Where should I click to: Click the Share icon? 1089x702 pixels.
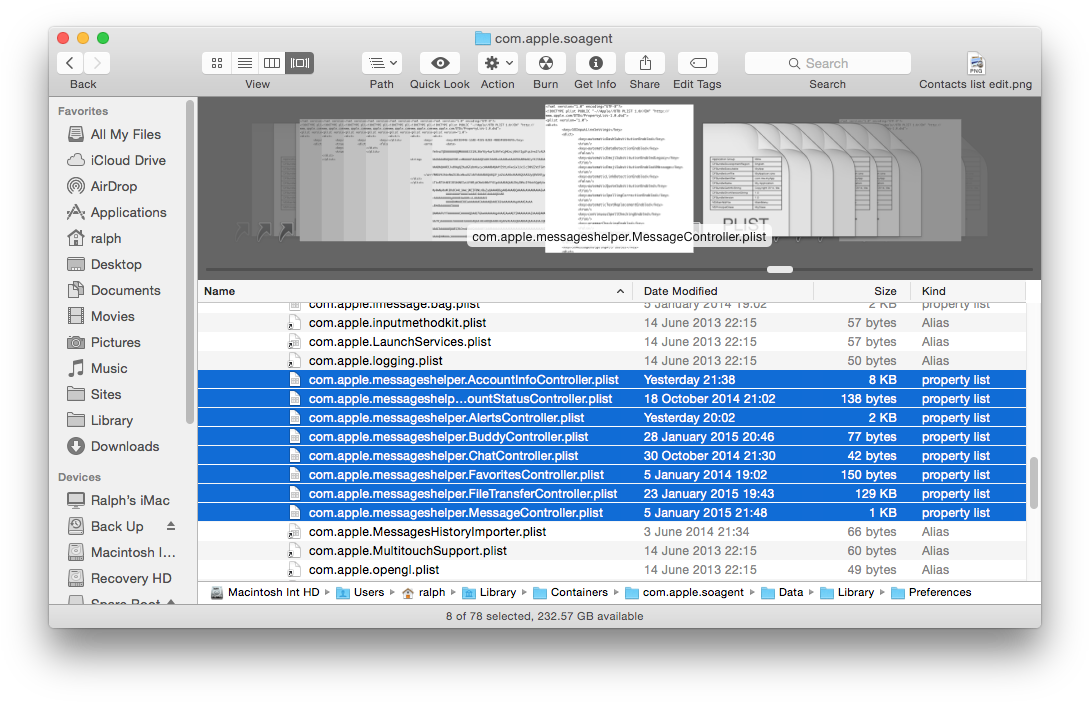pos(645,63)
